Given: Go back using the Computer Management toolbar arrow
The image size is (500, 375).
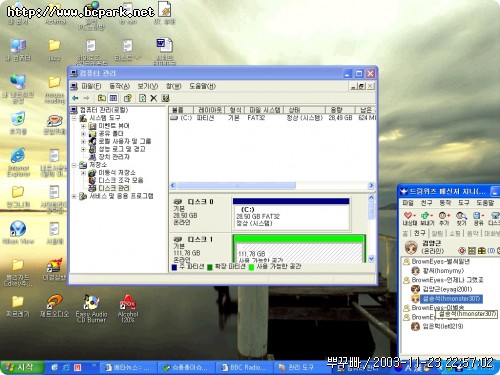Looking at the screenshot, I should coord(75,98).
